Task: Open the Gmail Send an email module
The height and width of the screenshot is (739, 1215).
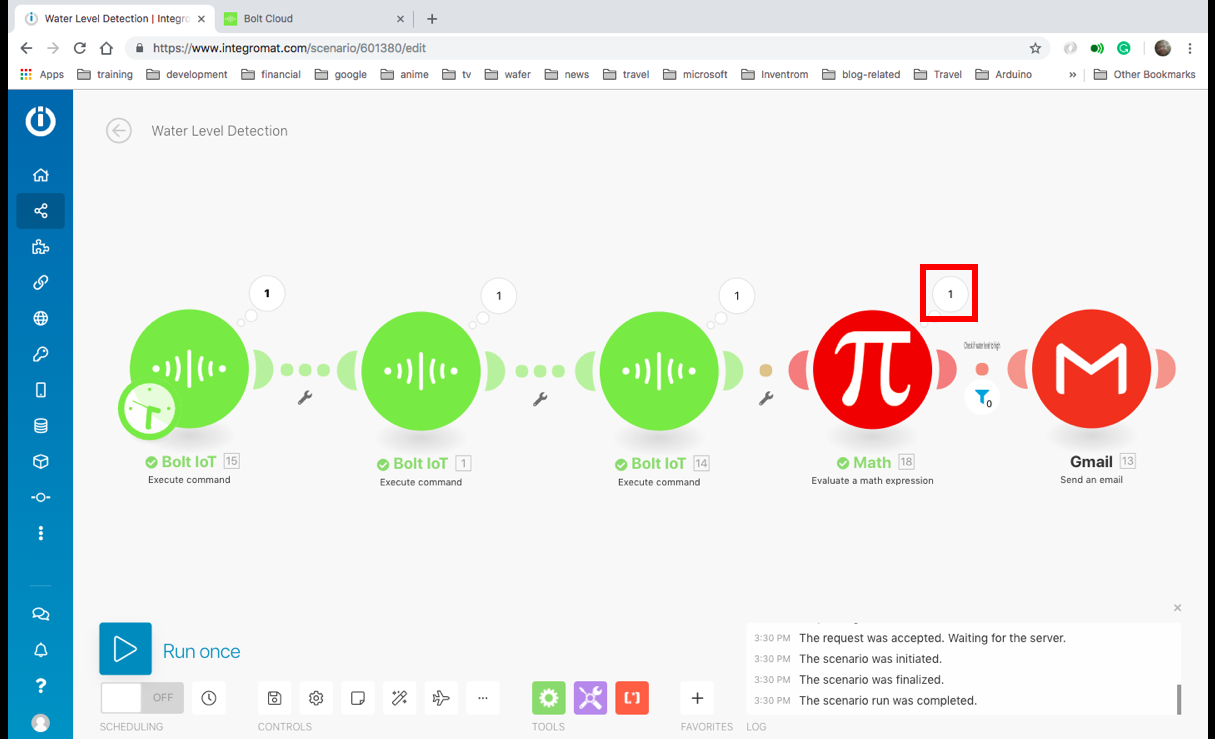Action: tap(1090, 368)
